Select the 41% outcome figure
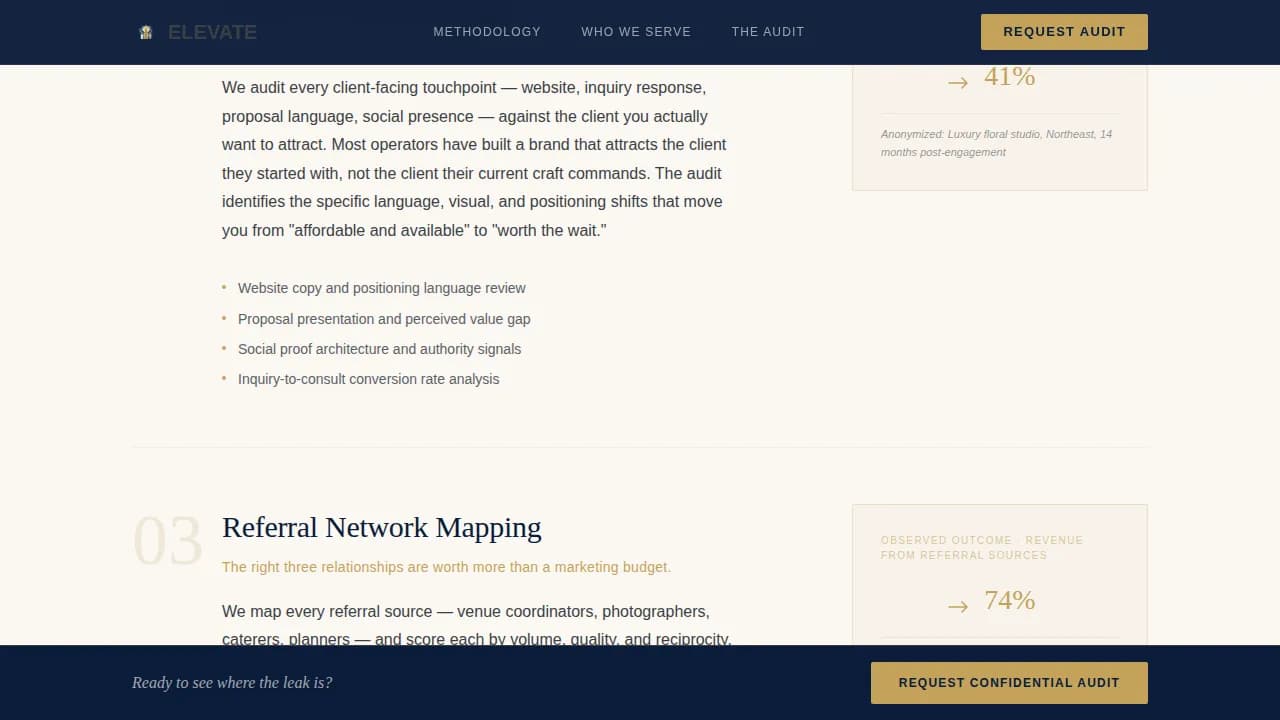 [1009, 76]
